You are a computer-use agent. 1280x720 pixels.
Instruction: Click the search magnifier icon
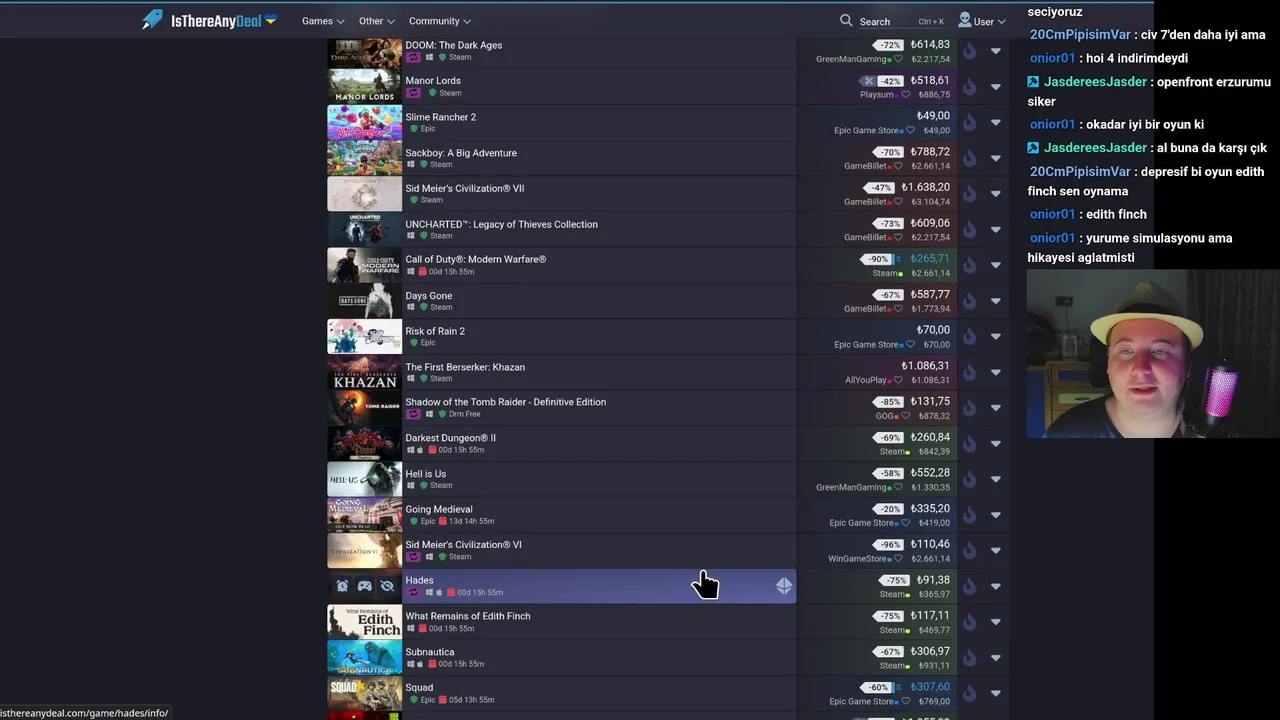846,20
